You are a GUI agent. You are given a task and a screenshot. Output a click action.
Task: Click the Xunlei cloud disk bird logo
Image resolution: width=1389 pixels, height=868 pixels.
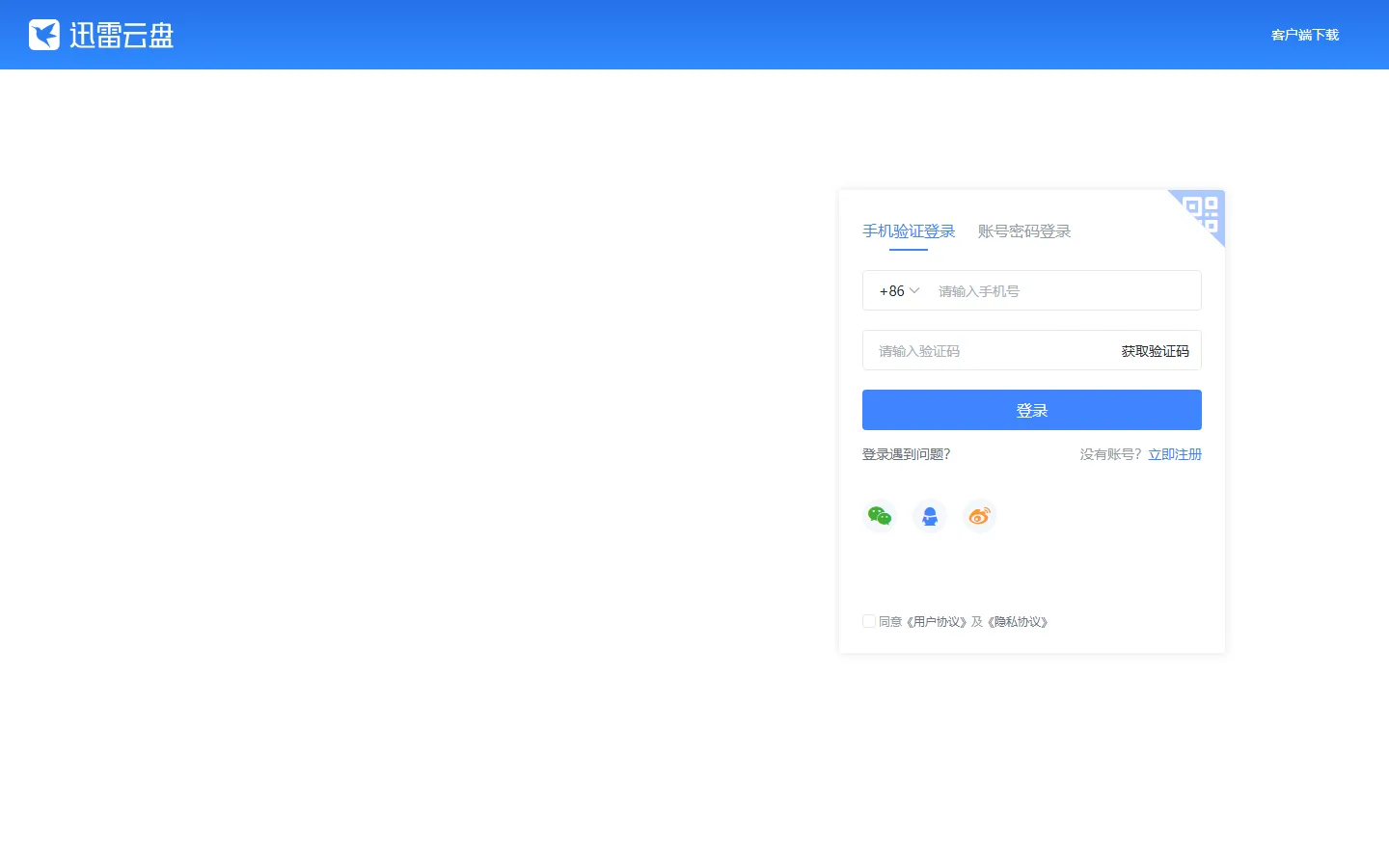tap(44, 35)
